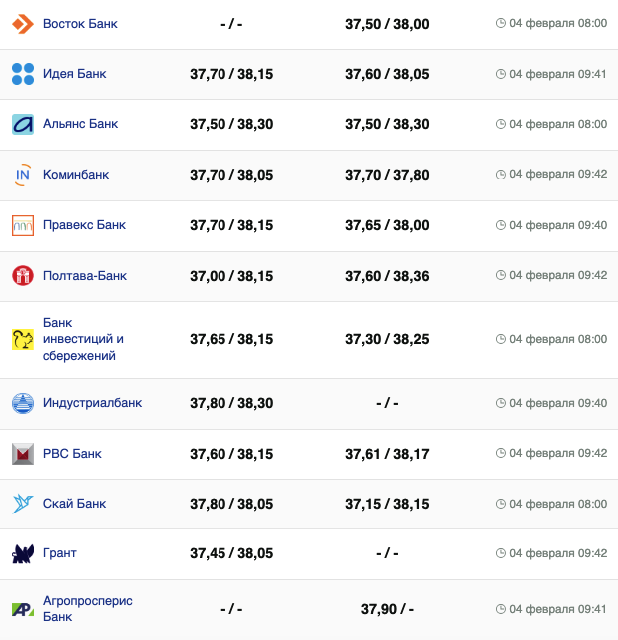Click the Альянс Банк logo icon
The width and height of the screenshot is (618, 640).
[x=23, y=124]
